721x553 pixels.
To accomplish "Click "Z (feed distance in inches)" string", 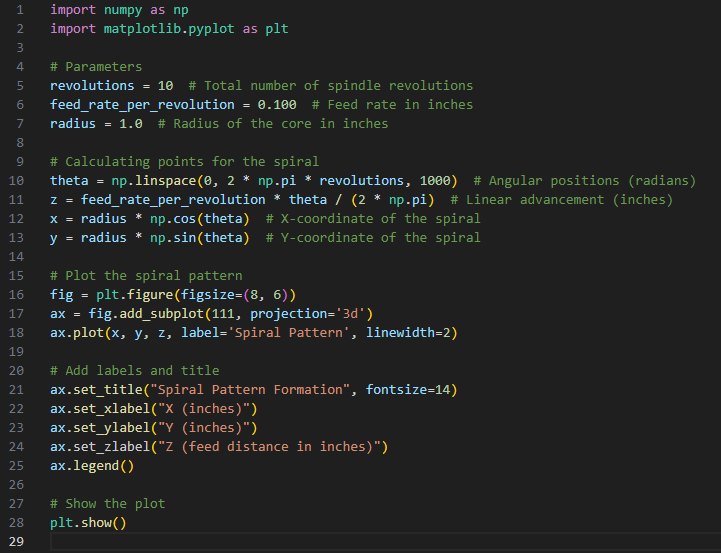I will tap(269, 447).
